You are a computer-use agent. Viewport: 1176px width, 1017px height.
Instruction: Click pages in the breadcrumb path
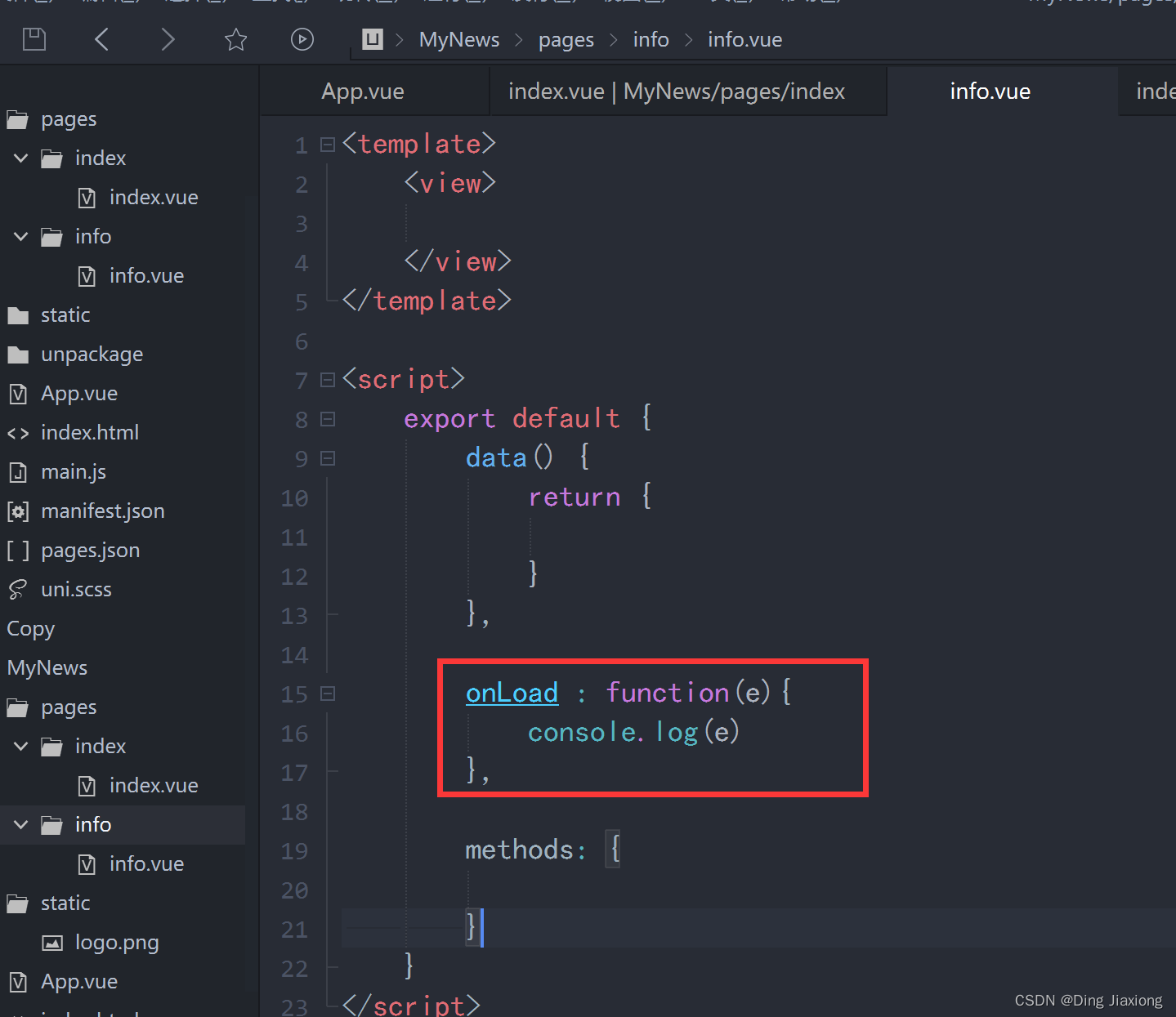point(566,39)
